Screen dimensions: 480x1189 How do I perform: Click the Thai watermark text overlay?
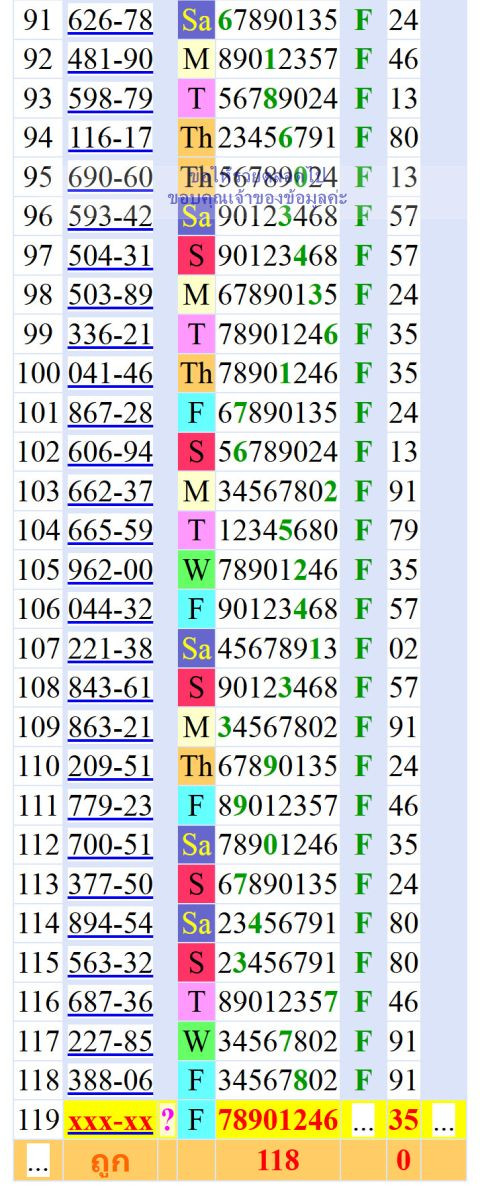[257, 187]
